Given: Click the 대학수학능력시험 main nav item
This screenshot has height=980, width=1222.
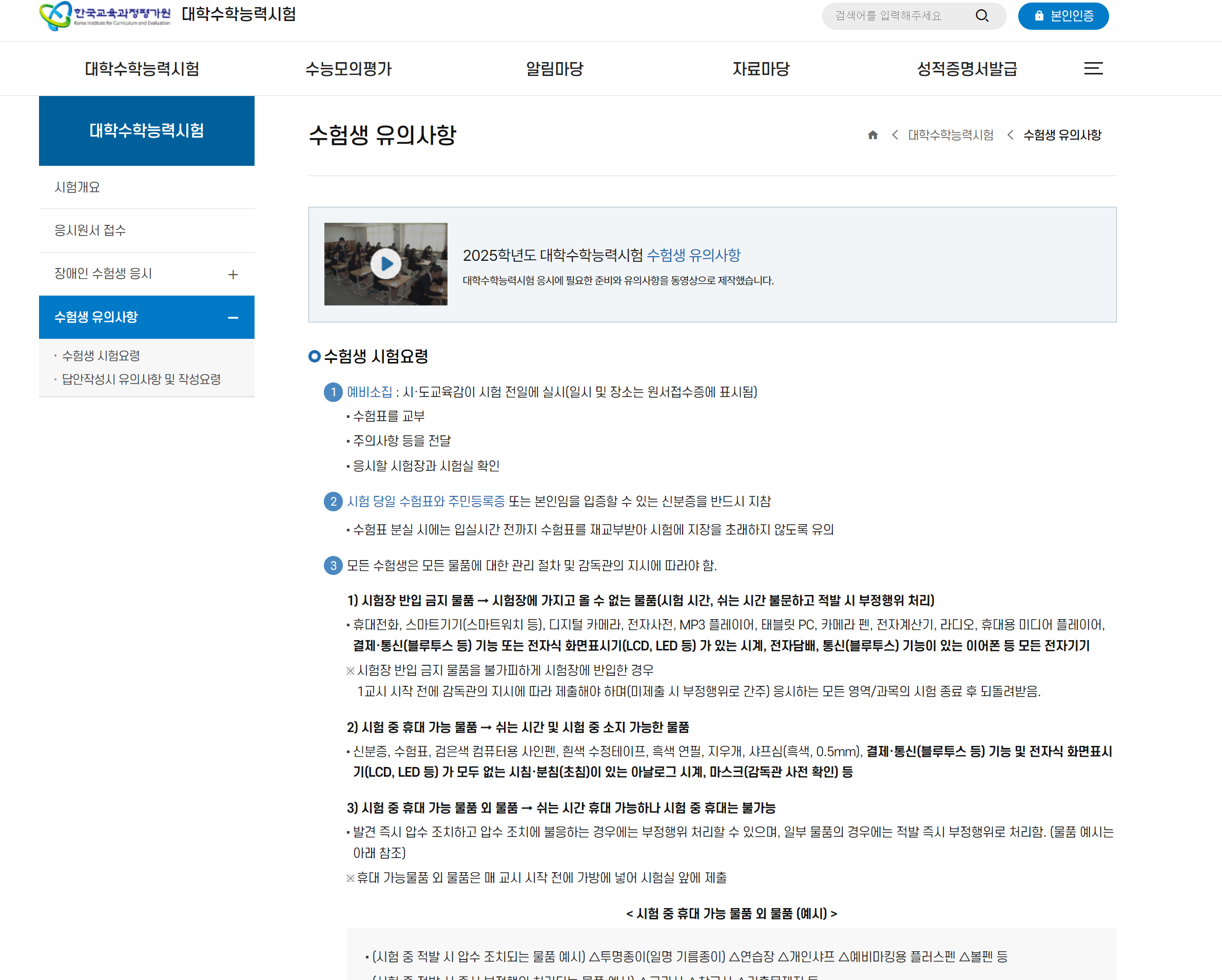Looking at the screenshot, I should click(x=142, y=69).
